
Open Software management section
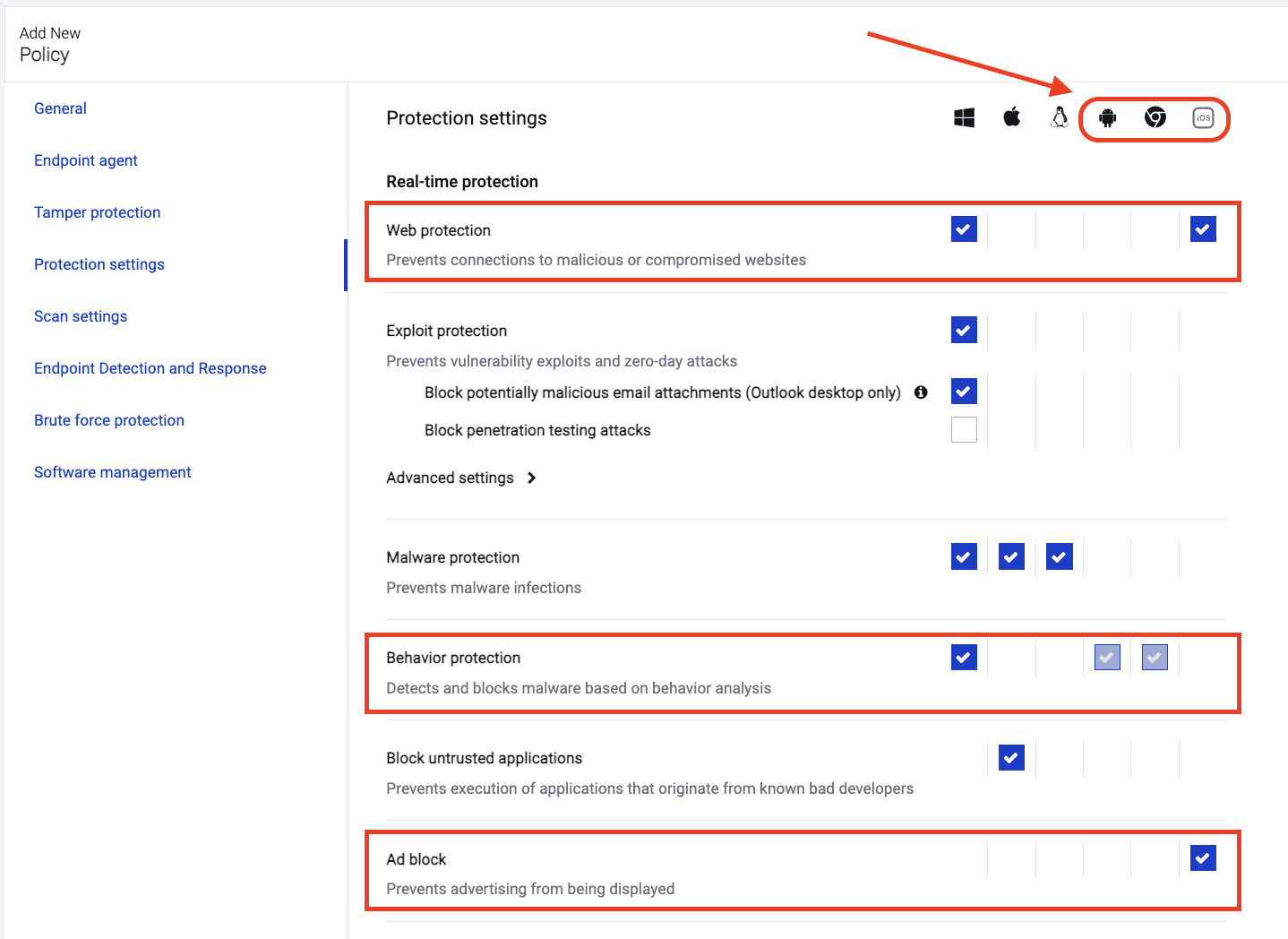[113, 472]
